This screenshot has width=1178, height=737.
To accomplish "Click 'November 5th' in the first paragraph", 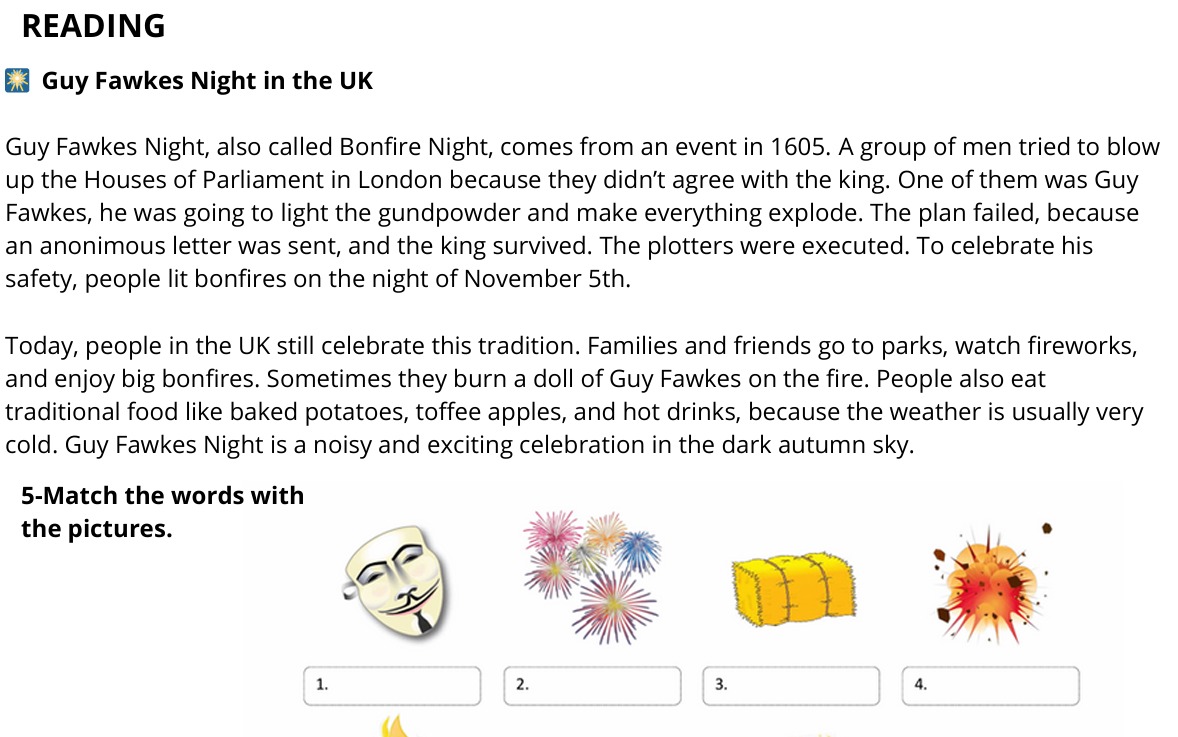I will click(546, 279).
